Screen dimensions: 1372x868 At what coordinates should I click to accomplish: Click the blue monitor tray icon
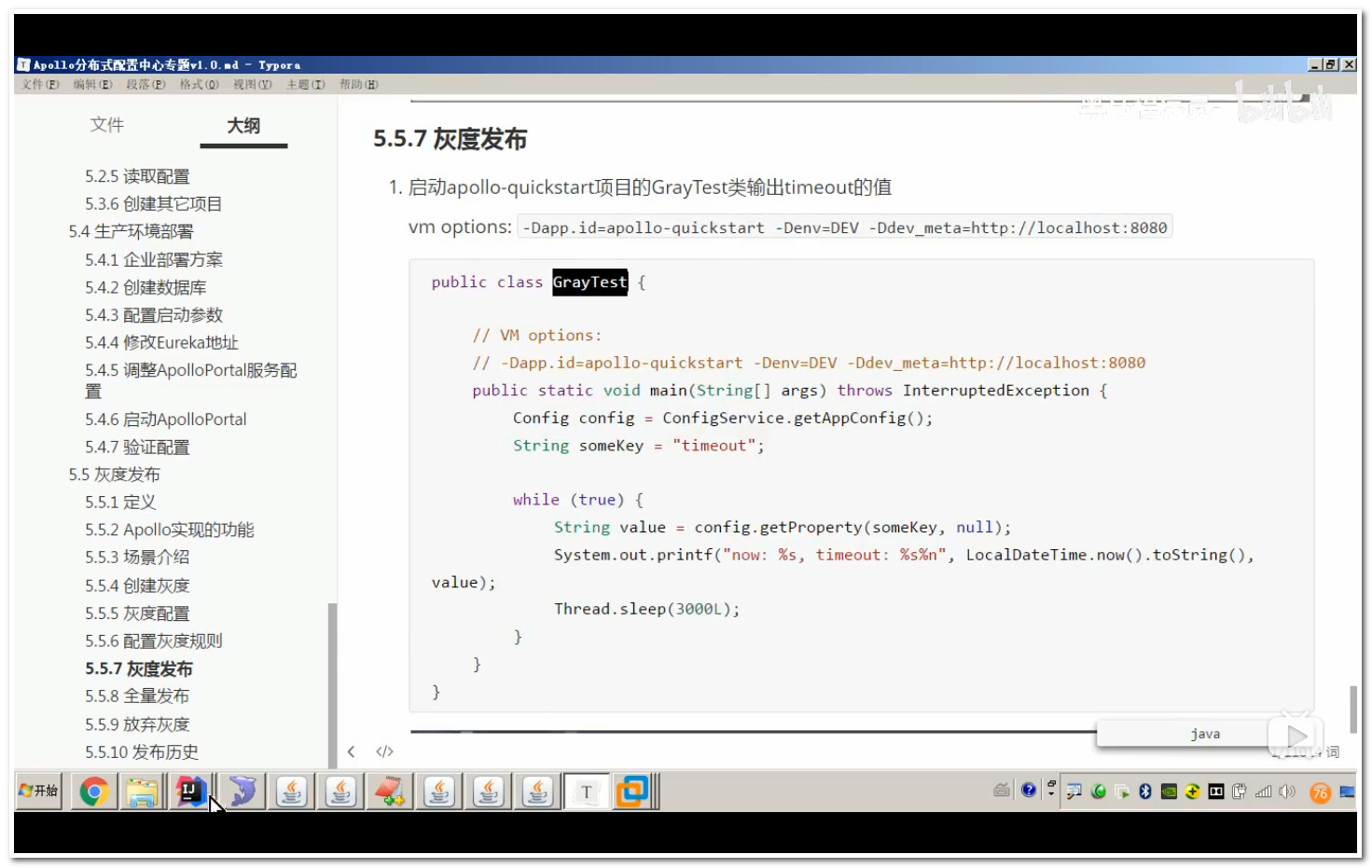[x=1347, y=792]
